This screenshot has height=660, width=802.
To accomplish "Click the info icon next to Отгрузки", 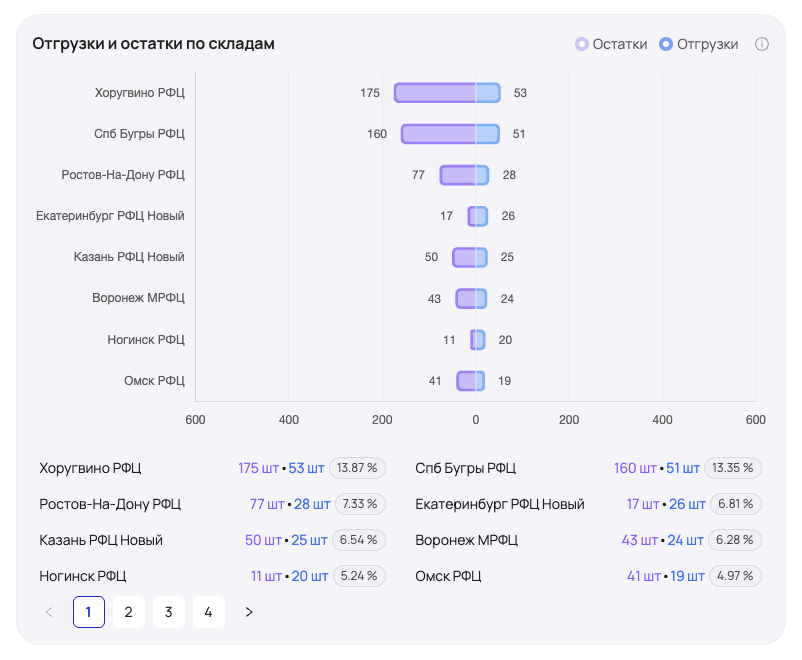I will [x=762, y=44].
